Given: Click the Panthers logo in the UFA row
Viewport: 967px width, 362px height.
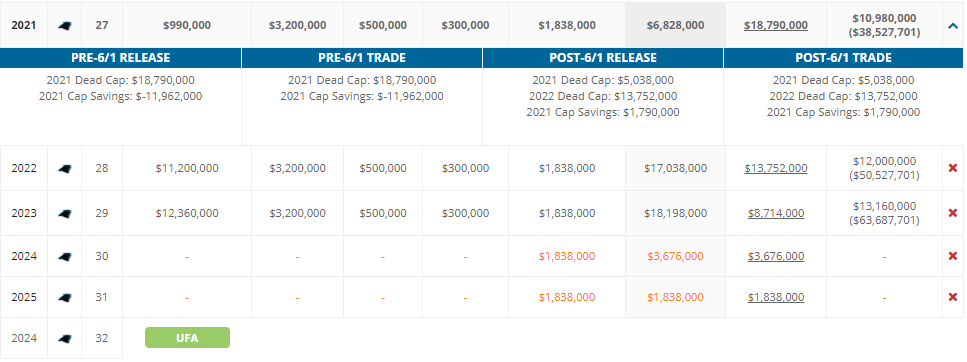Looking at the screenshot, I should click(64, 339).
